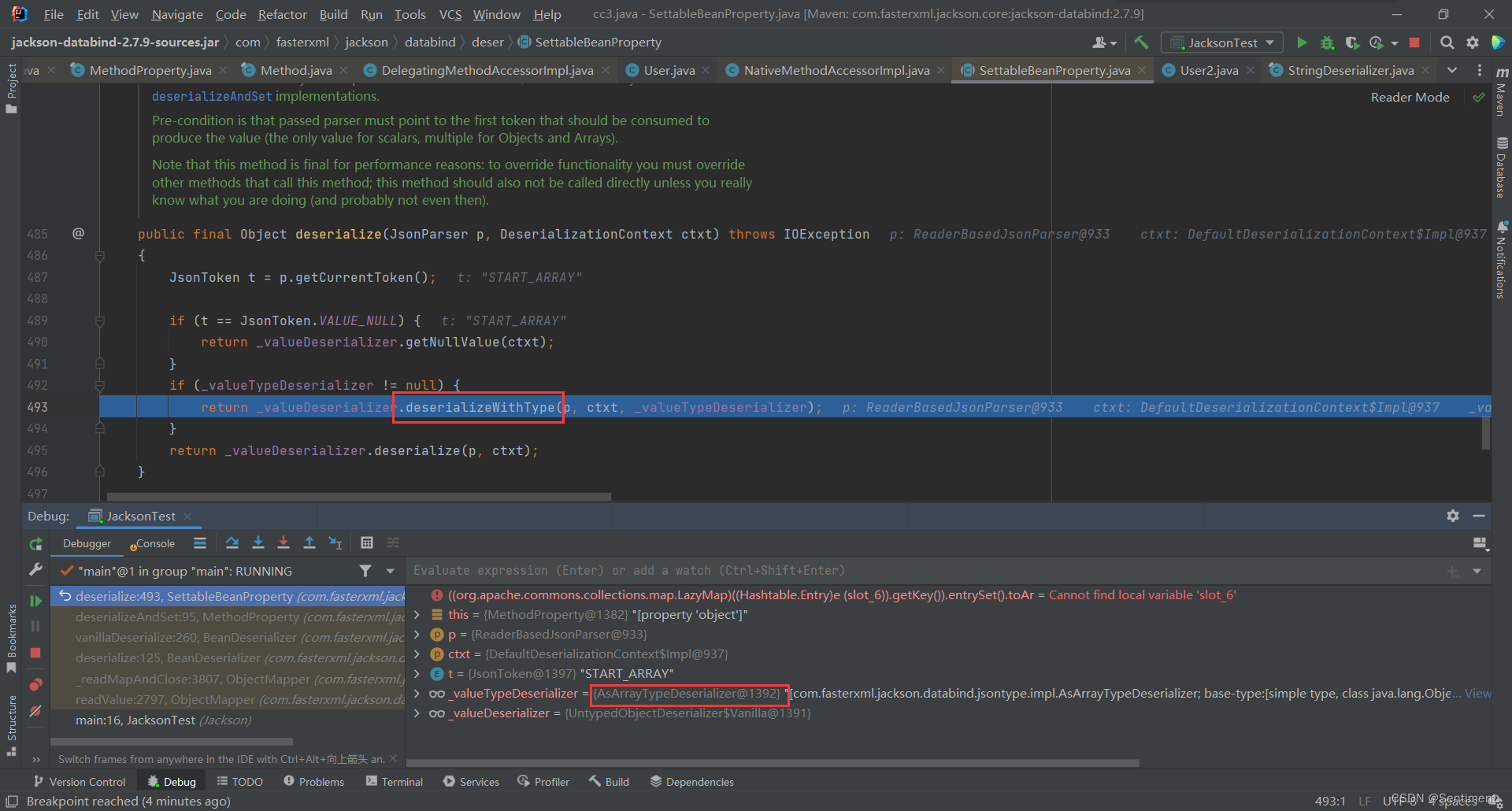Click the Build Project hammer icon
Viewport: 1512px width, 811px height.
1141,43
